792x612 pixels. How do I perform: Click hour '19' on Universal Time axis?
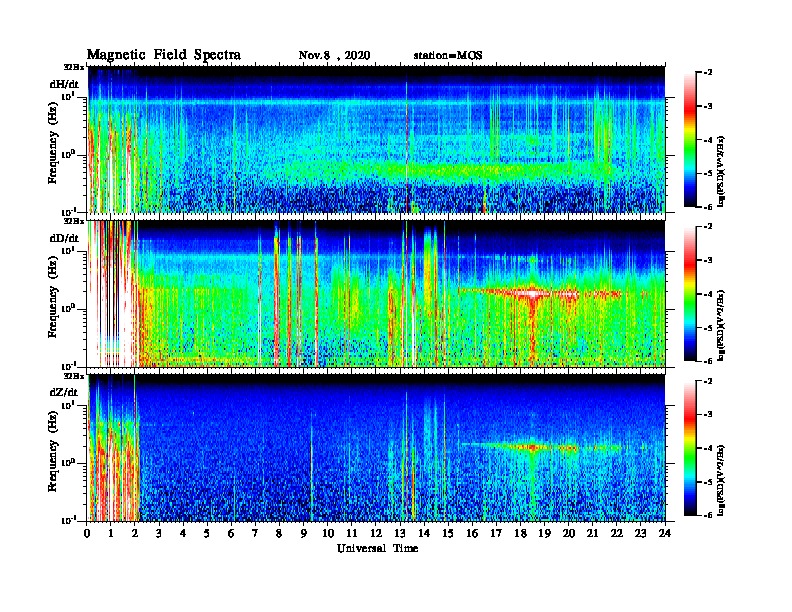click(544, 533)
